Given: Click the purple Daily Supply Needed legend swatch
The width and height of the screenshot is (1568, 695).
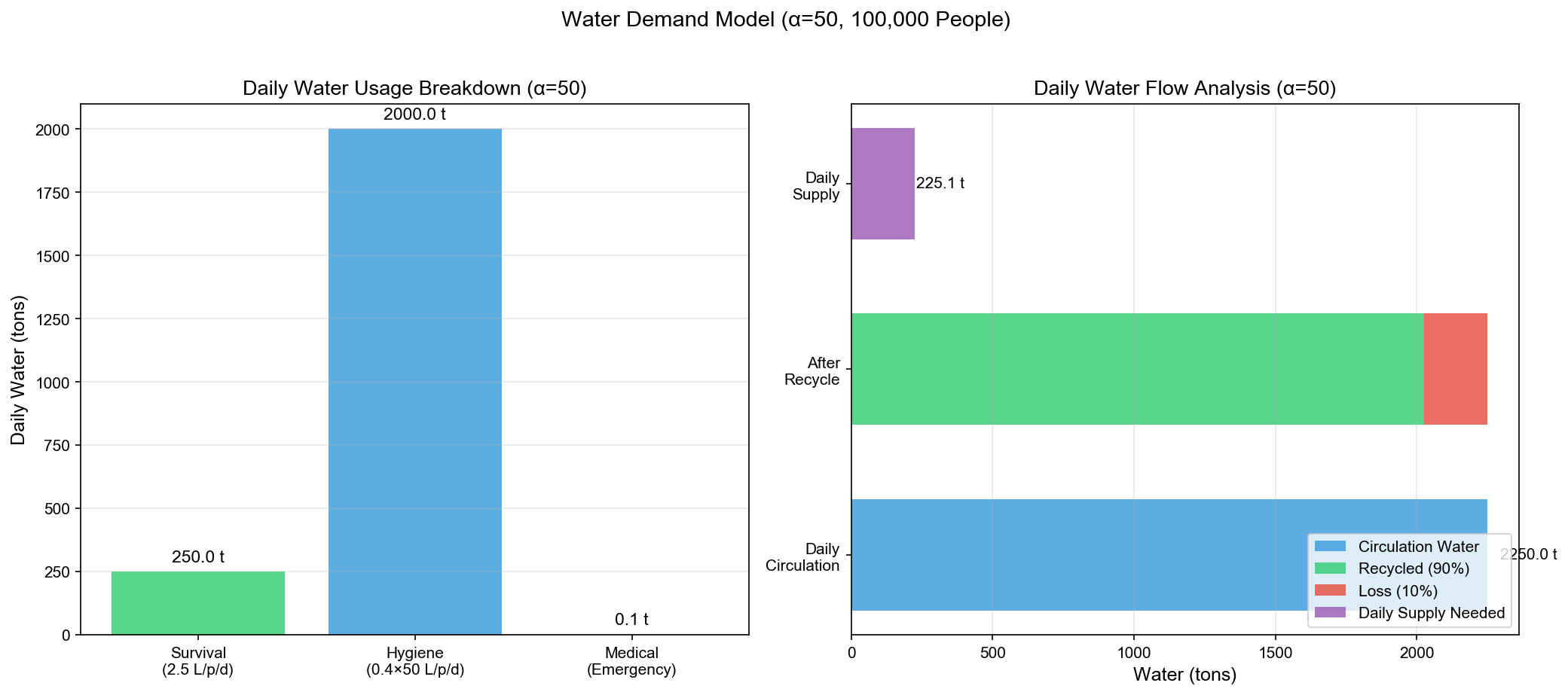Looking at the screenshot, I should coord(1331,613).
